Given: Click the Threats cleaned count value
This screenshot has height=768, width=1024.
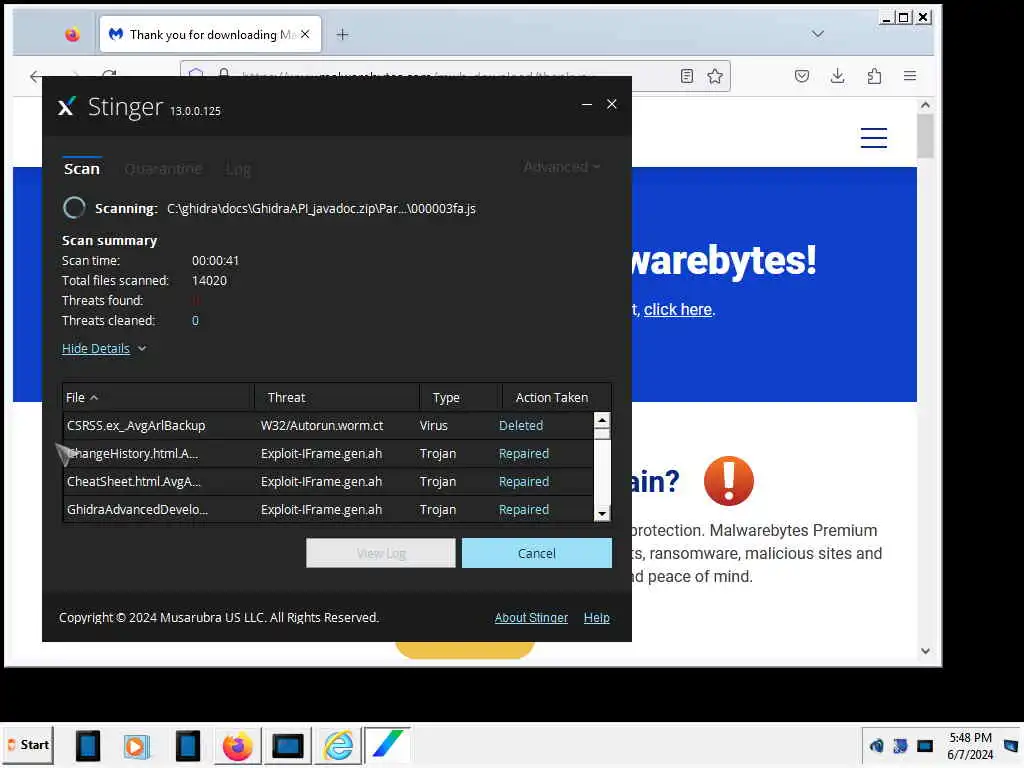Looking at the screenshot, I should pos(195,321).
